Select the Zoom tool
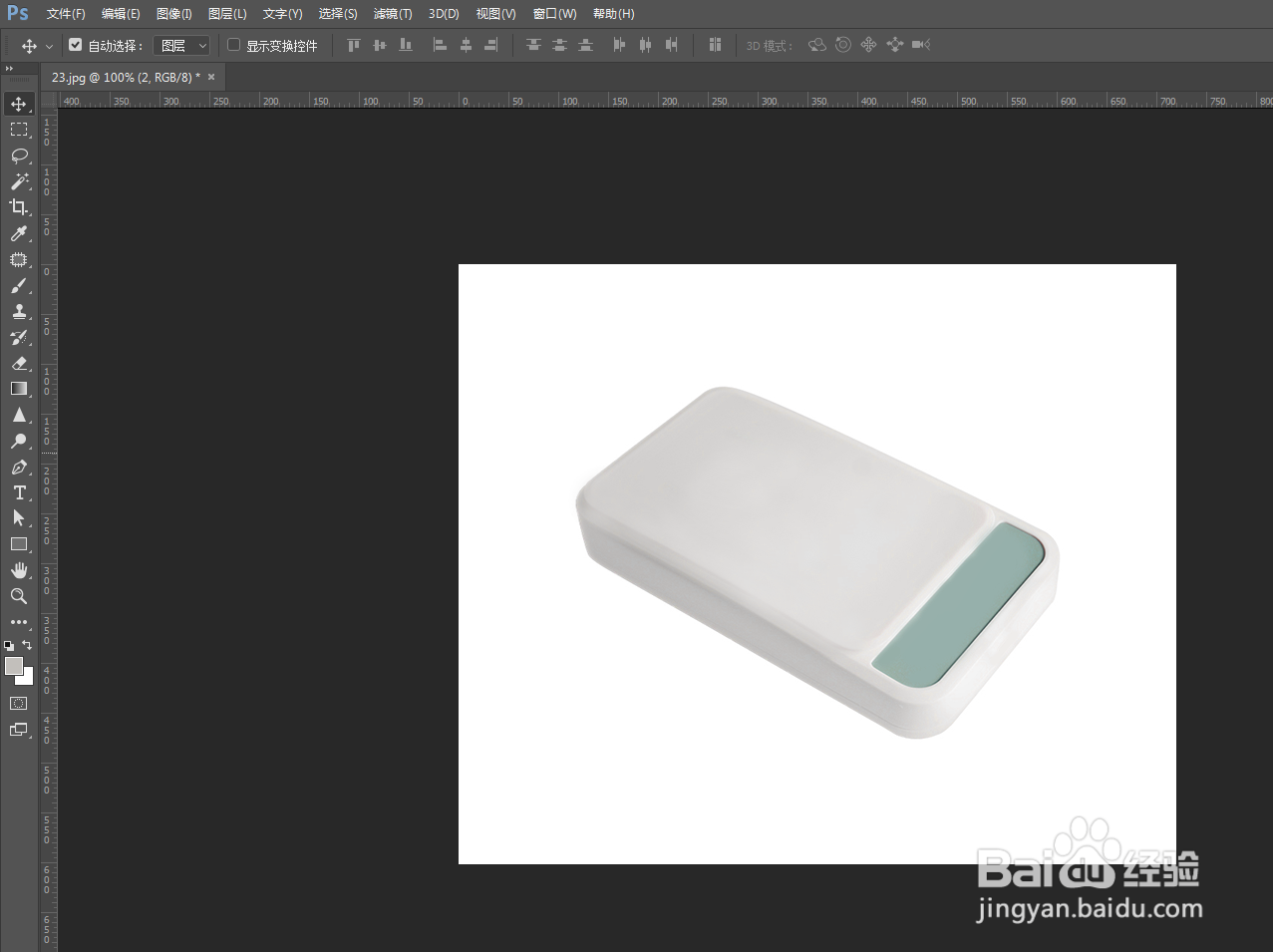1273x952 pixels. pyautogui.click(x=19, y=596)
